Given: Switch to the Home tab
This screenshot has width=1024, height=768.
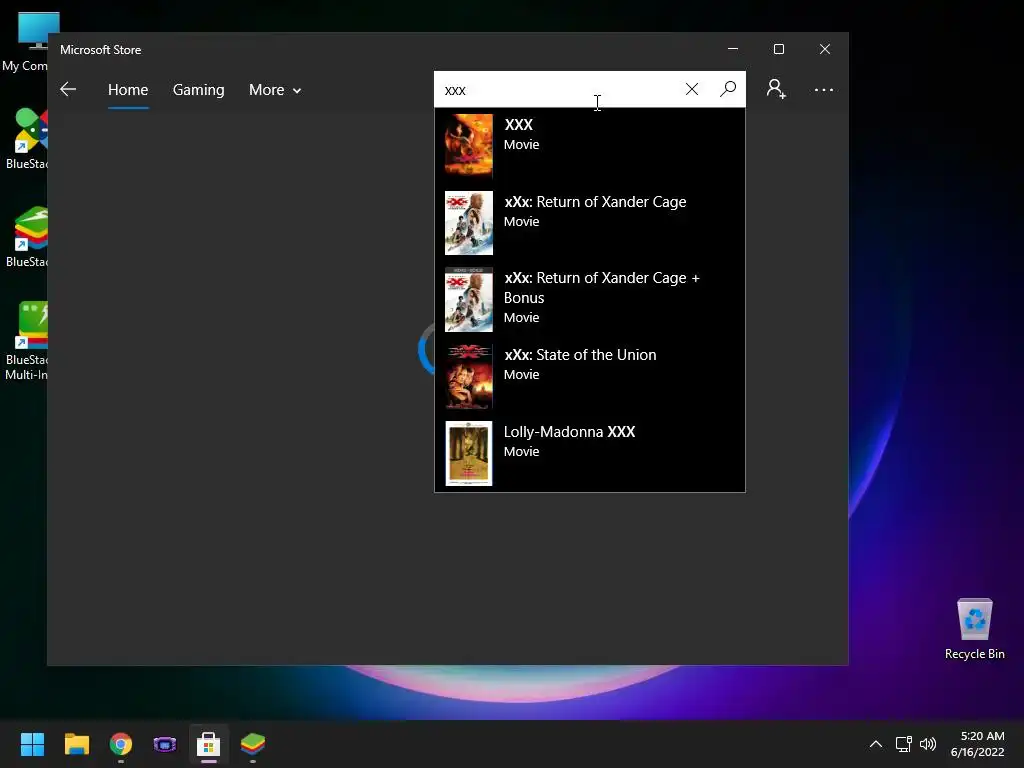Looking at the screenshot, I should pos(128,89).
